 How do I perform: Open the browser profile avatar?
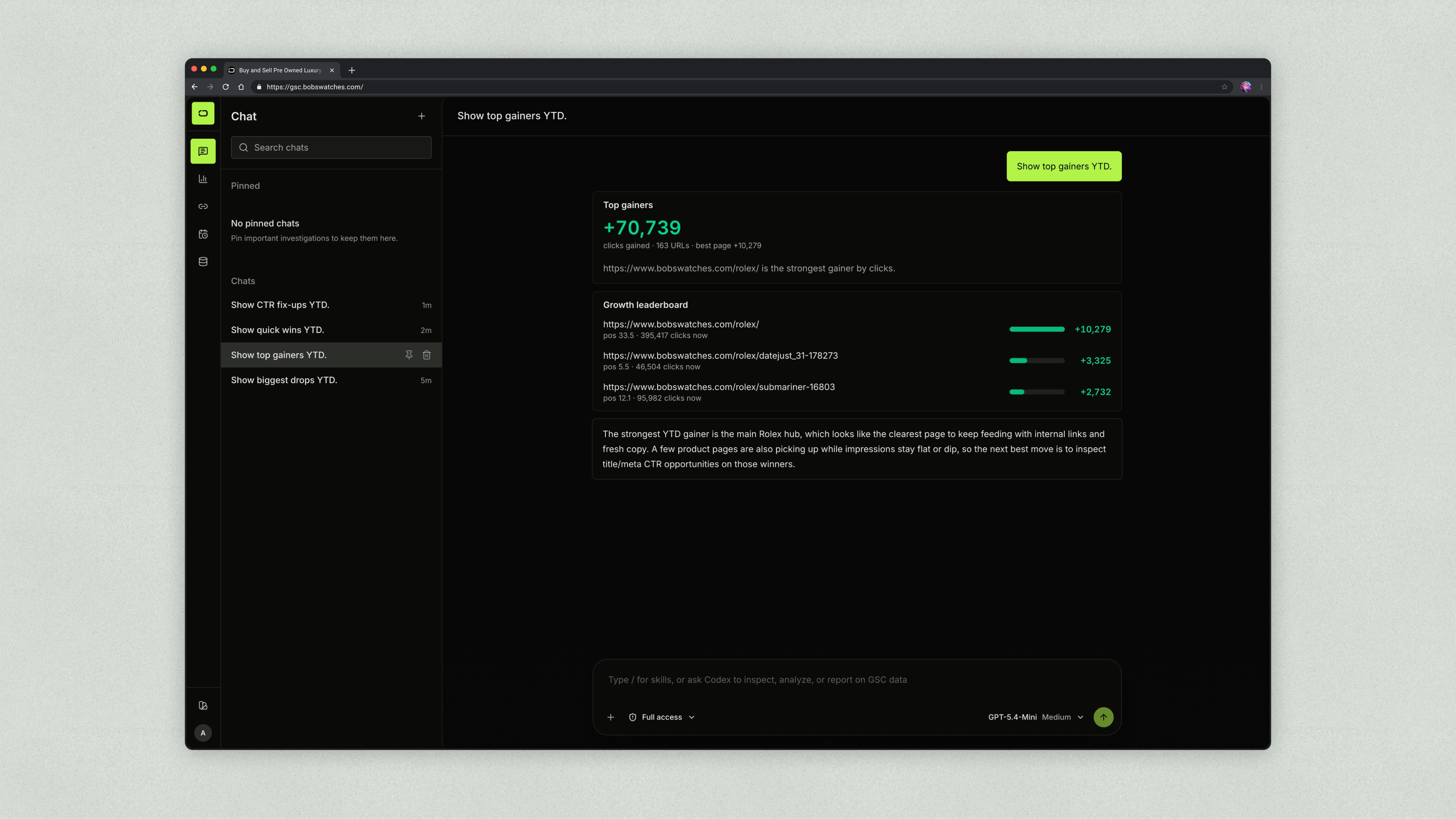[1246, 87]
